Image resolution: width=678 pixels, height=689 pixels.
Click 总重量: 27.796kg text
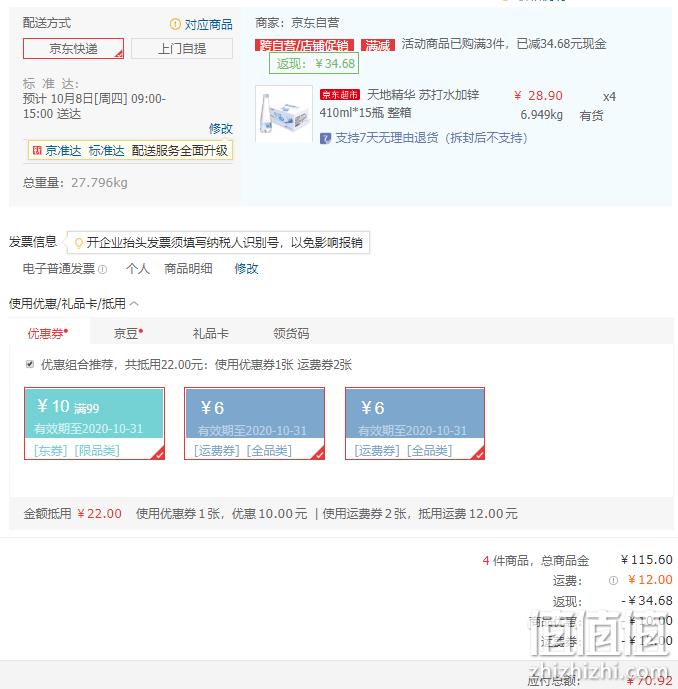(75, 182)
